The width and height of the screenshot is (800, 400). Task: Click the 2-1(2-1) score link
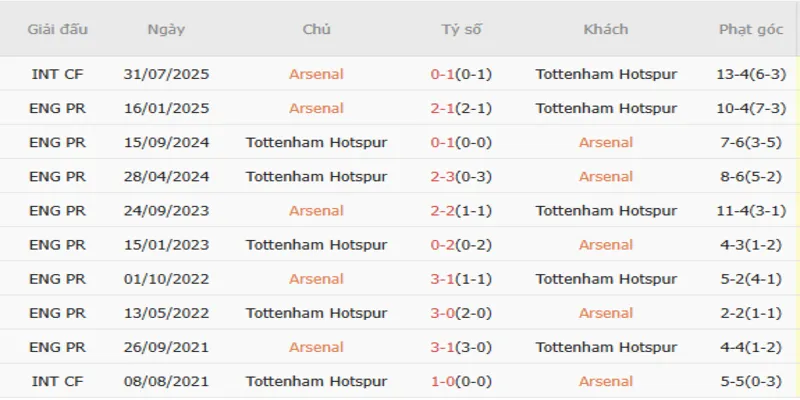click(461, 108)
